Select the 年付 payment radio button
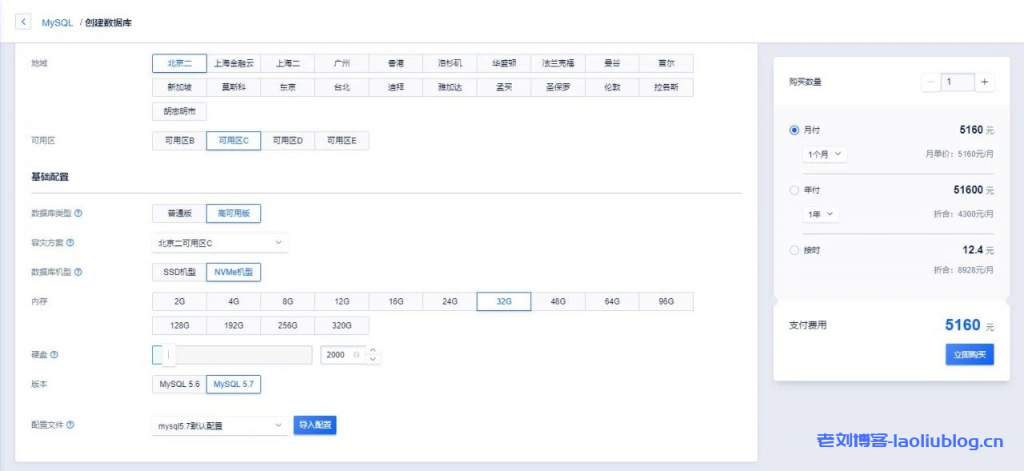The image size is (1024, 471). [794, 189]
